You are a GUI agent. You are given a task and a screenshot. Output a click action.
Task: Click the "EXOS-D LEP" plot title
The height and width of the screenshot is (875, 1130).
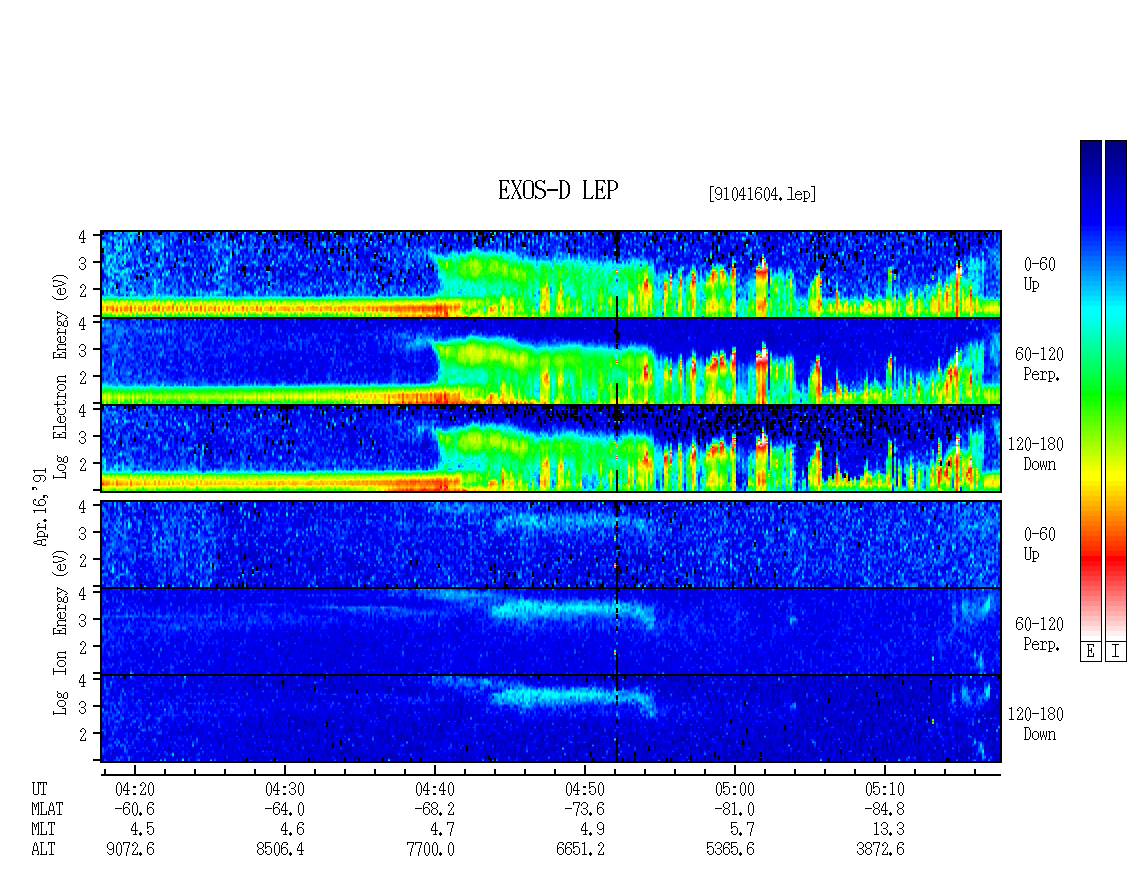coord(558,190)
